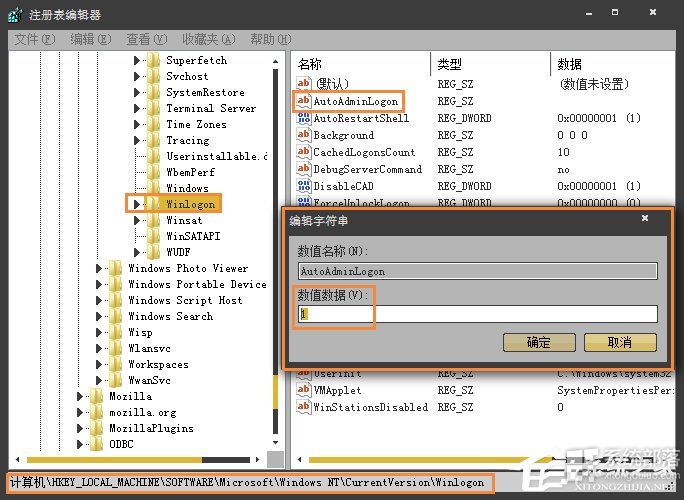Click the tree pane scroll-right arrow
The height and width of the screenshot is (500, 684).
(x=258, y=459)
